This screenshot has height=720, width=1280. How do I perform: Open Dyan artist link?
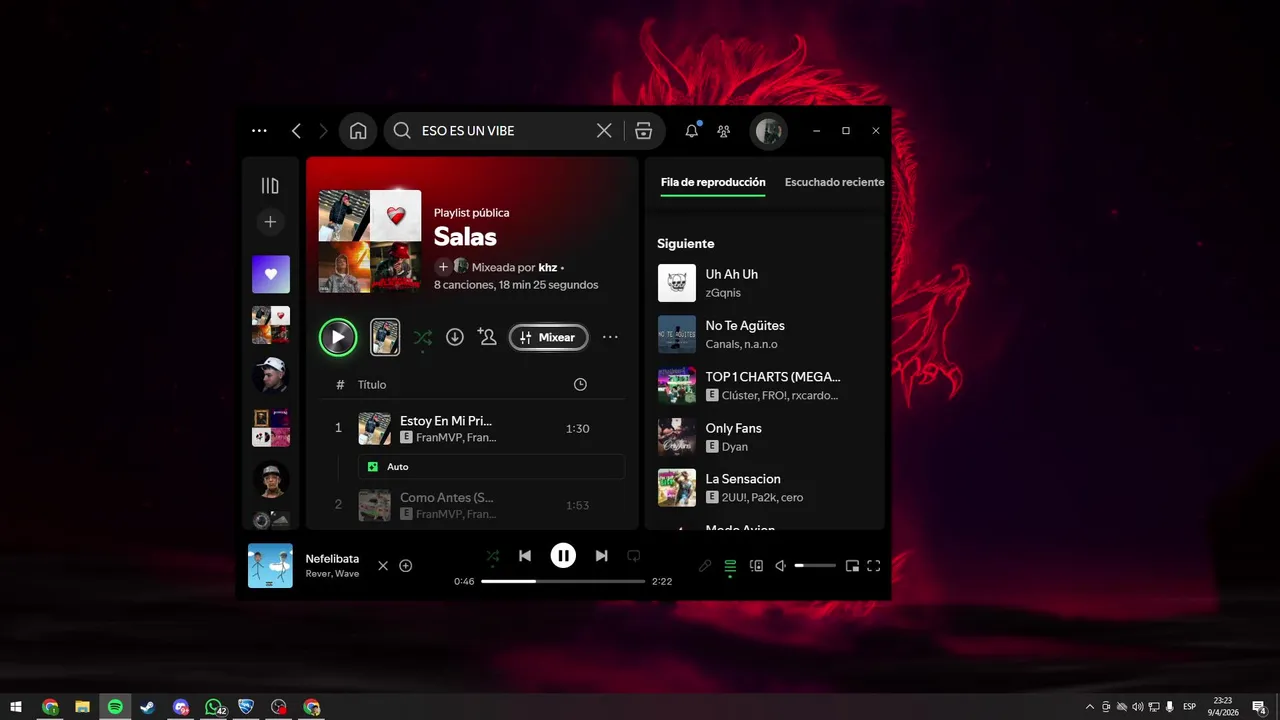click(735, 447)
